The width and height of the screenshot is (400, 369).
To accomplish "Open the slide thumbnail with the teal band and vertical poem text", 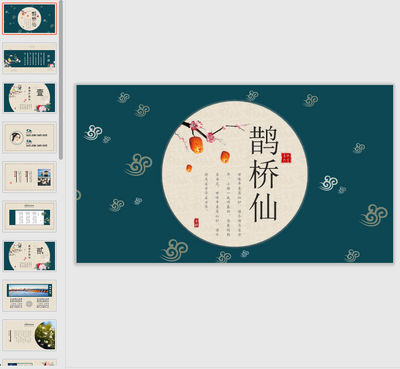I will [29, 58].
